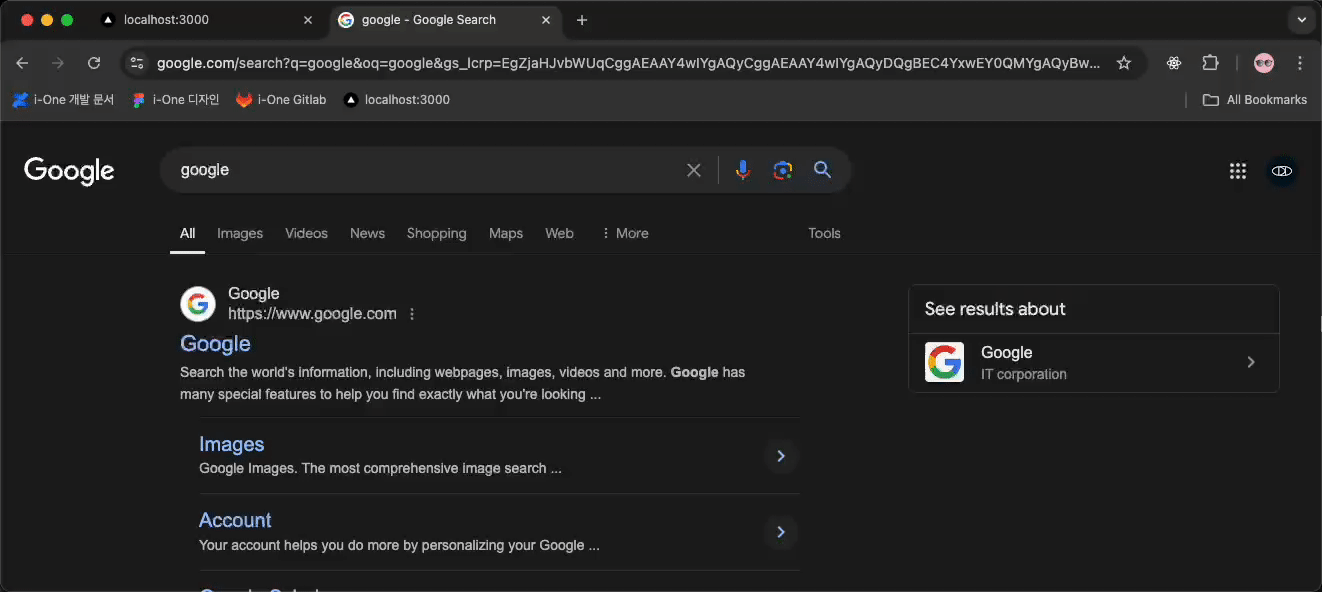Open the Chrome extensions puzzle icon

click(x=1210, y=63)
